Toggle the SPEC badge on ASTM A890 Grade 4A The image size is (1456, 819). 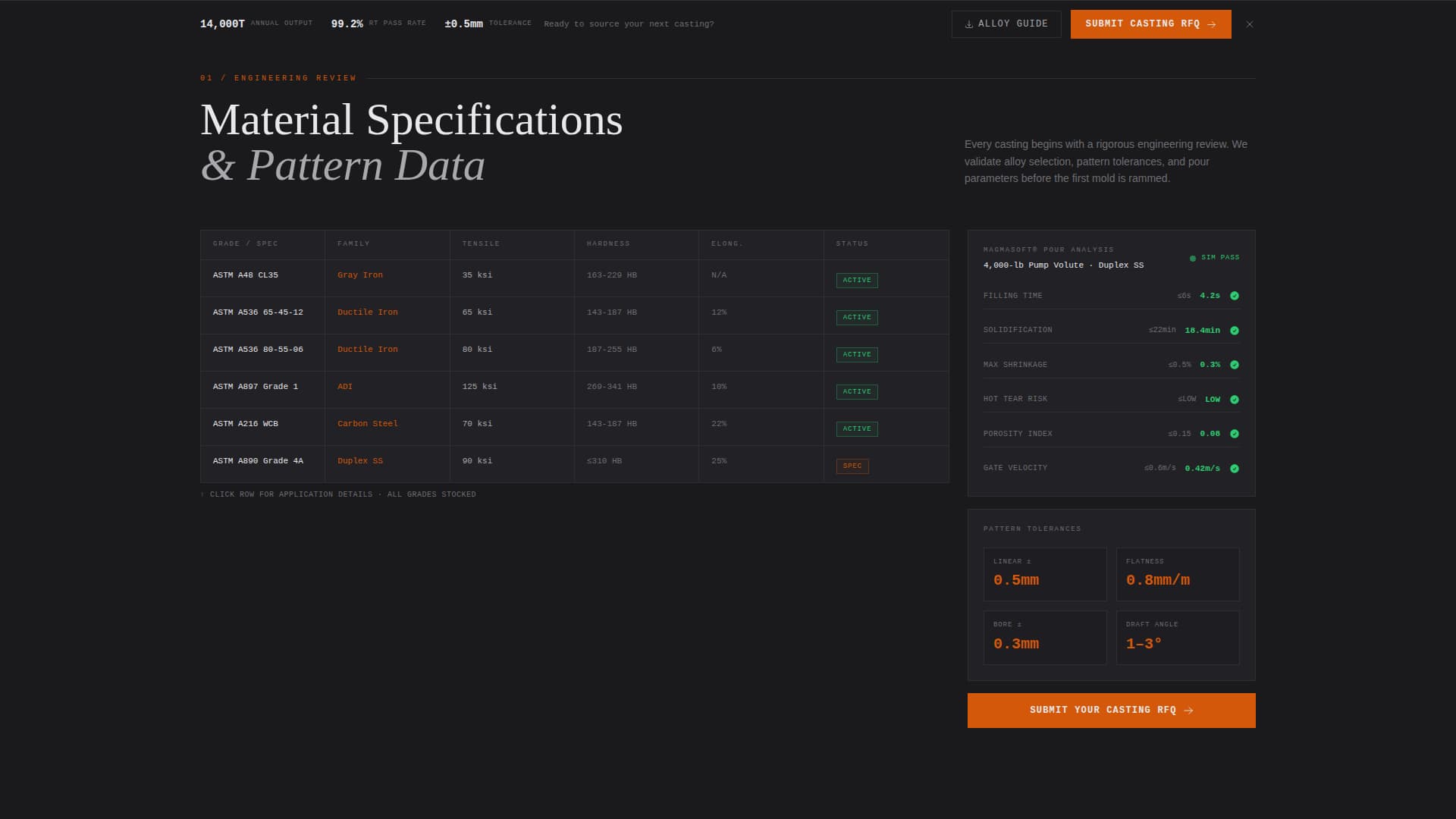(x=852, y=466)
